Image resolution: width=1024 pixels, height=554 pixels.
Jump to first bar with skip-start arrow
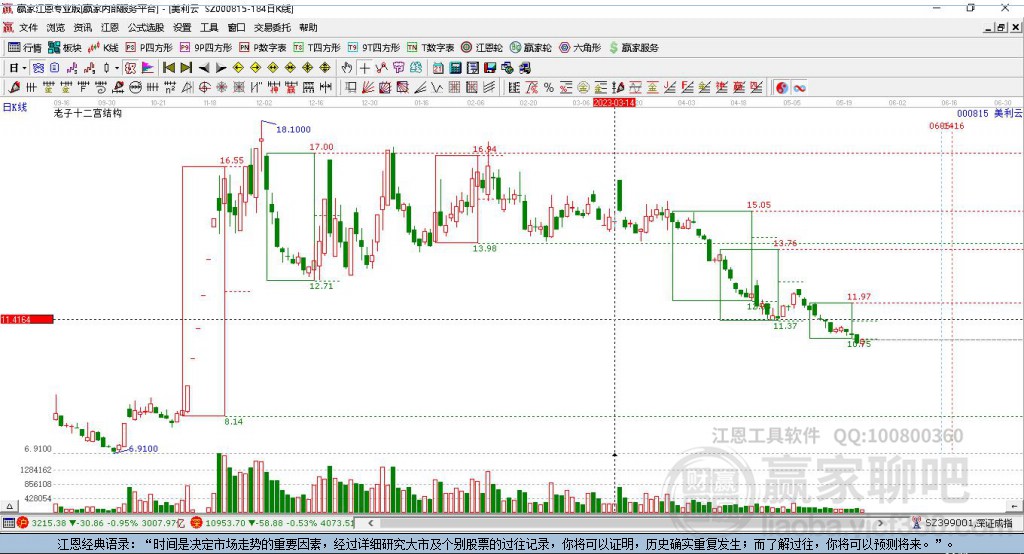[x=168, y=68]
